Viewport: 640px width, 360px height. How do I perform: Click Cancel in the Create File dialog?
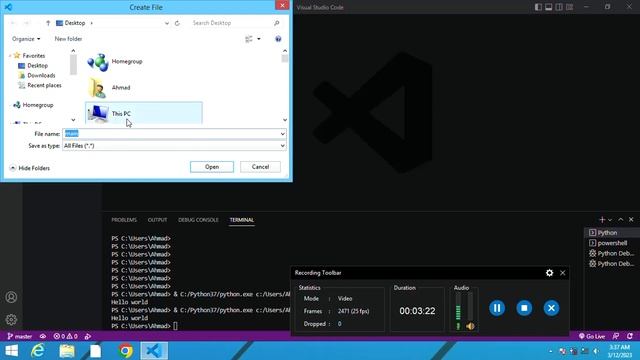coord(260,167)
